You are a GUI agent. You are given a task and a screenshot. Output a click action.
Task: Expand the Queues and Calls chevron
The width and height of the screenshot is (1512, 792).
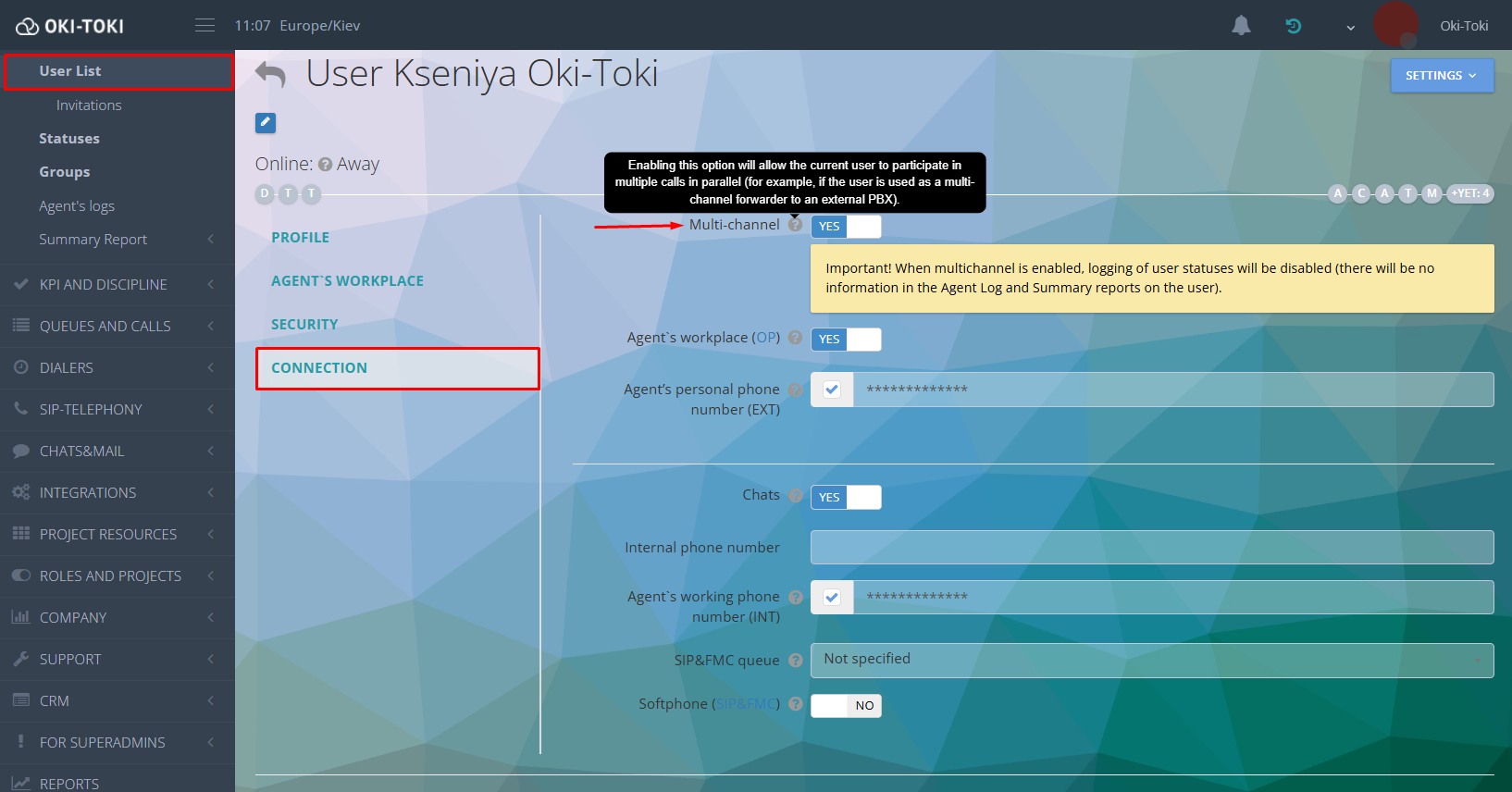tap(211, 326)
